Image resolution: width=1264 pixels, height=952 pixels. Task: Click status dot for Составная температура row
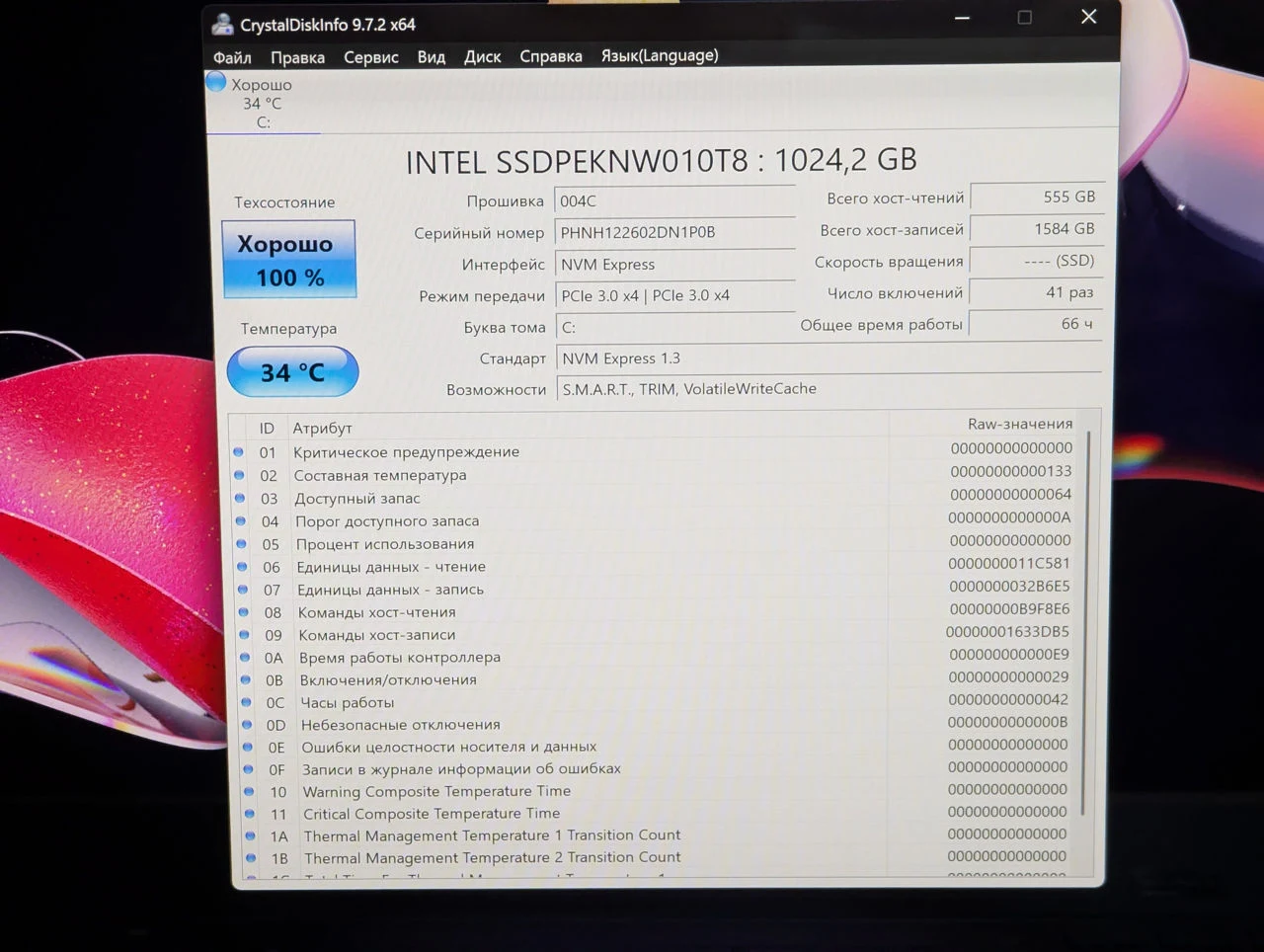click(239, 475)
